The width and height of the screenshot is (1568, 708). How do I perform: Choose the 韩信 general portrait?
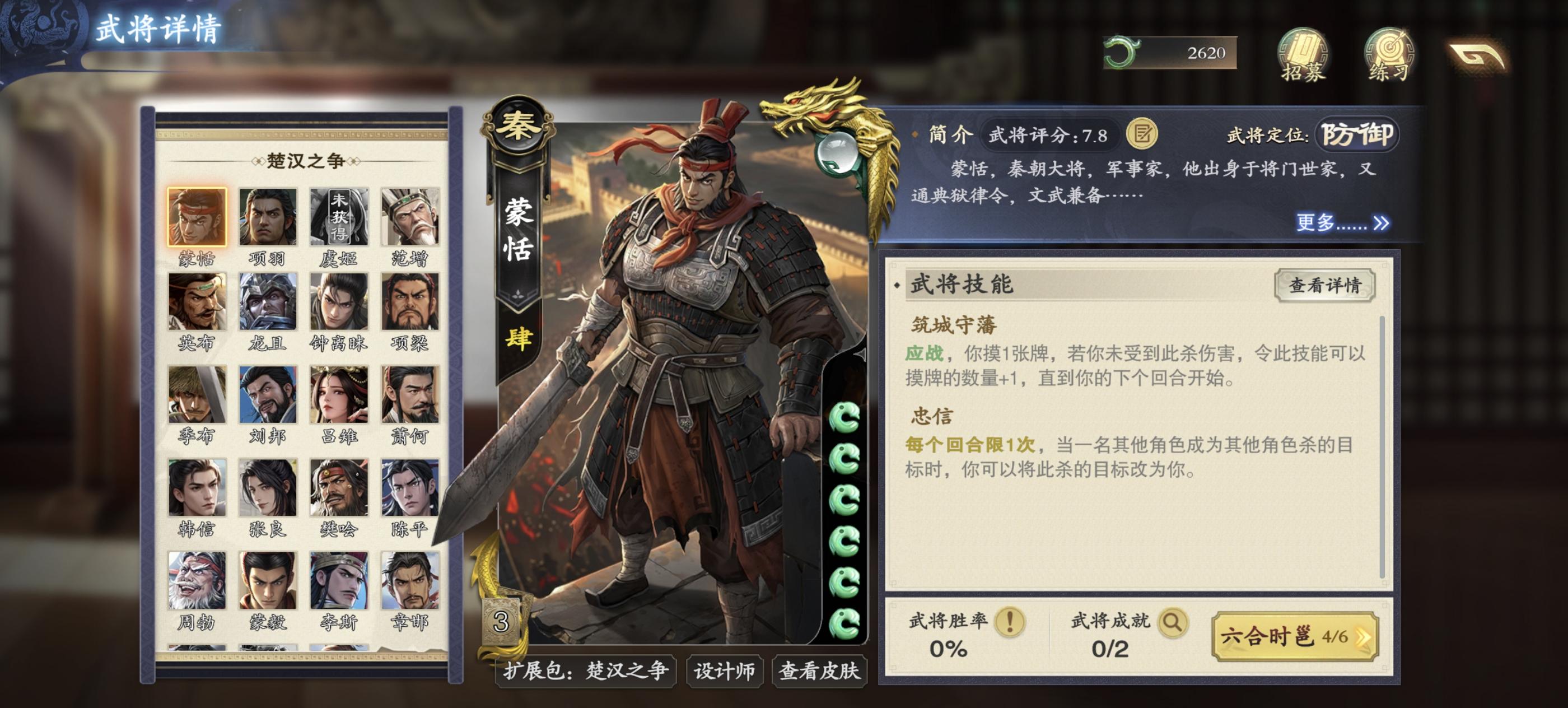197,498
